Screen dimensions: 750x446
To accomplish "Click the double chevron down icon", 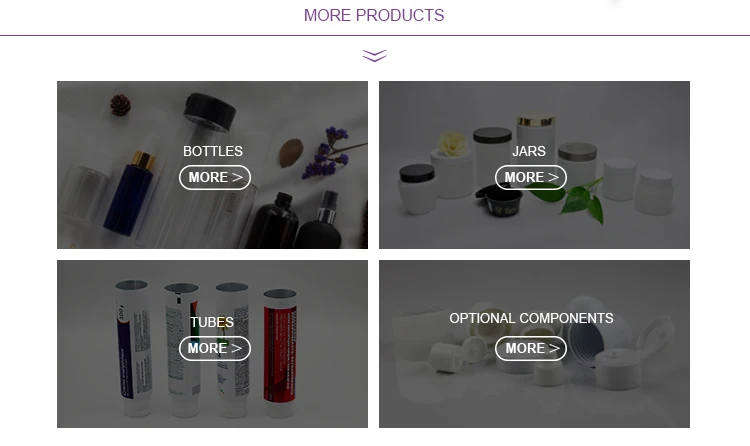I will click(374, 56).
